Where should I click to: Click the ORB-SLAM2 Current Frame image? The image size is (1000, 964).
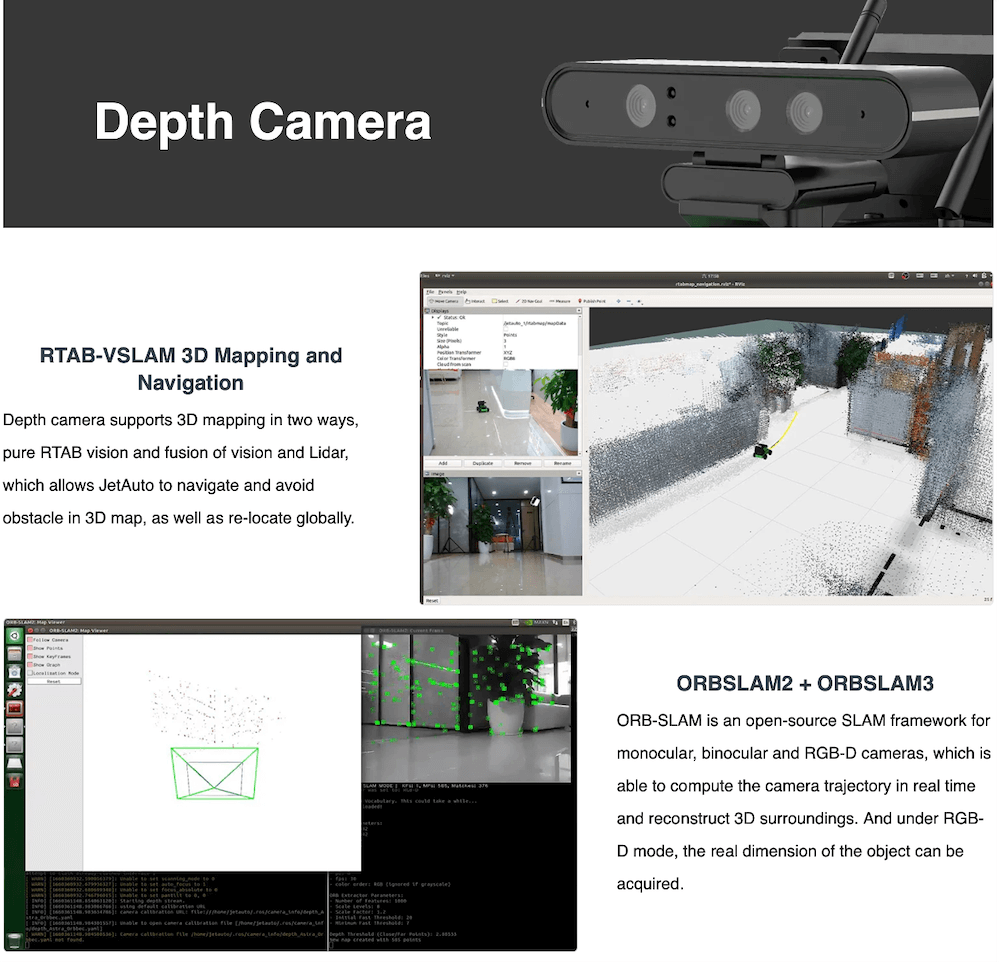[466, 708]
